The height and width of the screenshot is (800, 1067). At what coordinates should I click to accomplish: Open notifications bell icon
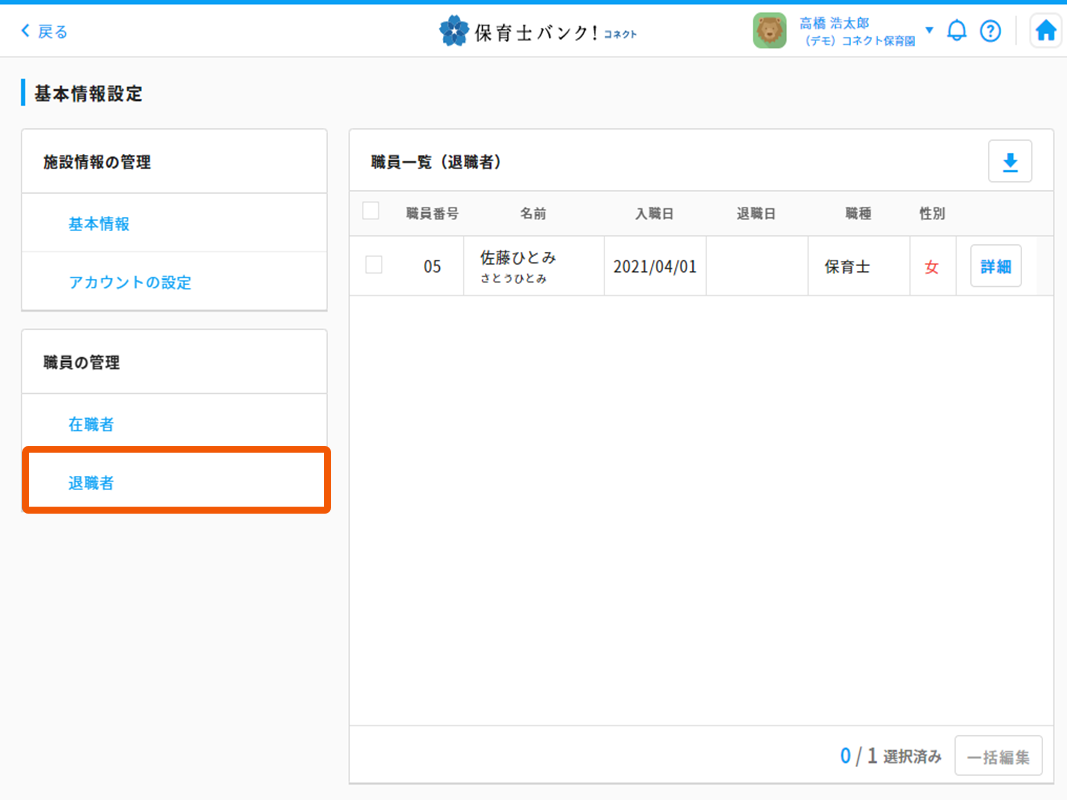957,31
